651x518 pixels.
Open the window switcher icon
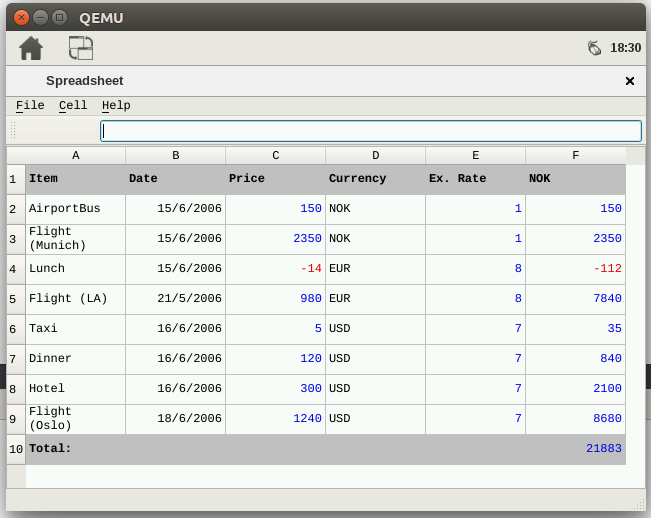80,47
